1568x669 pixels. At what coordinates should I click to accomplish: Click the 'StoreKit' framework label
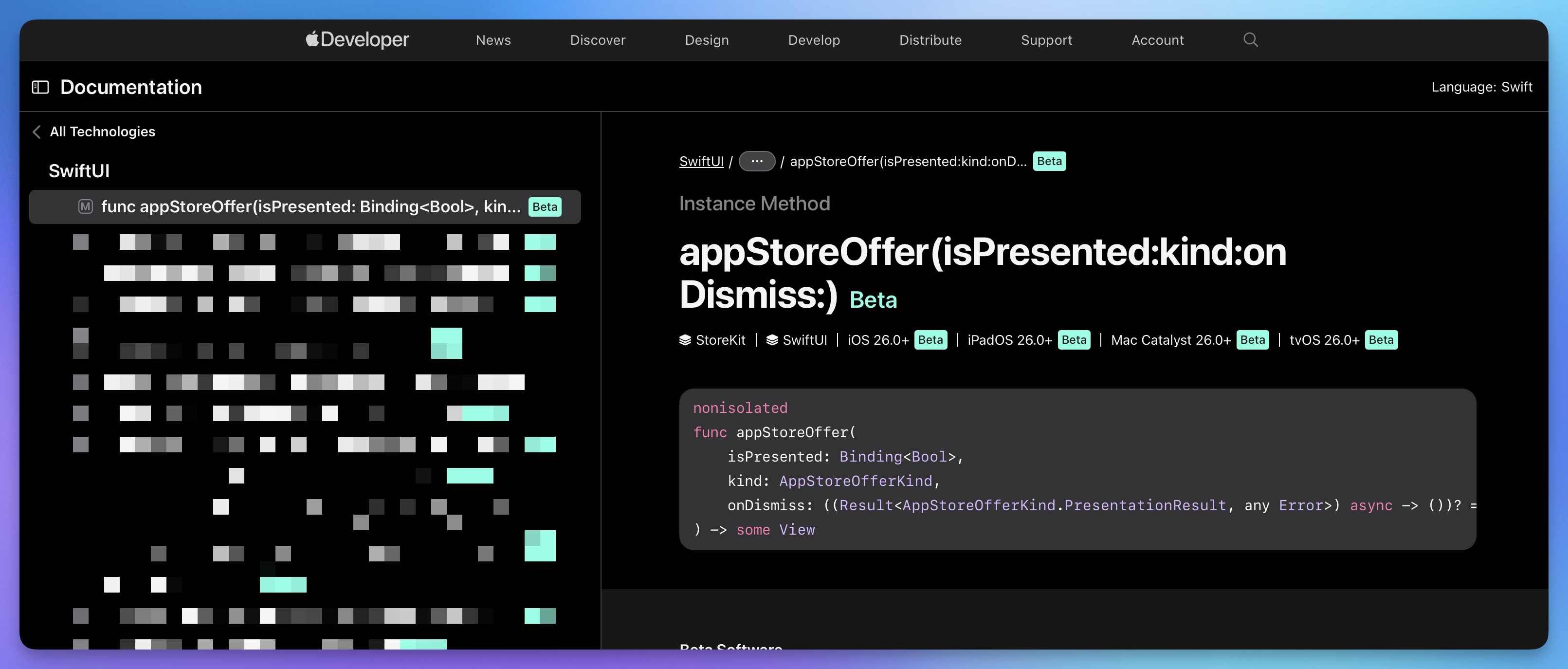720,340
